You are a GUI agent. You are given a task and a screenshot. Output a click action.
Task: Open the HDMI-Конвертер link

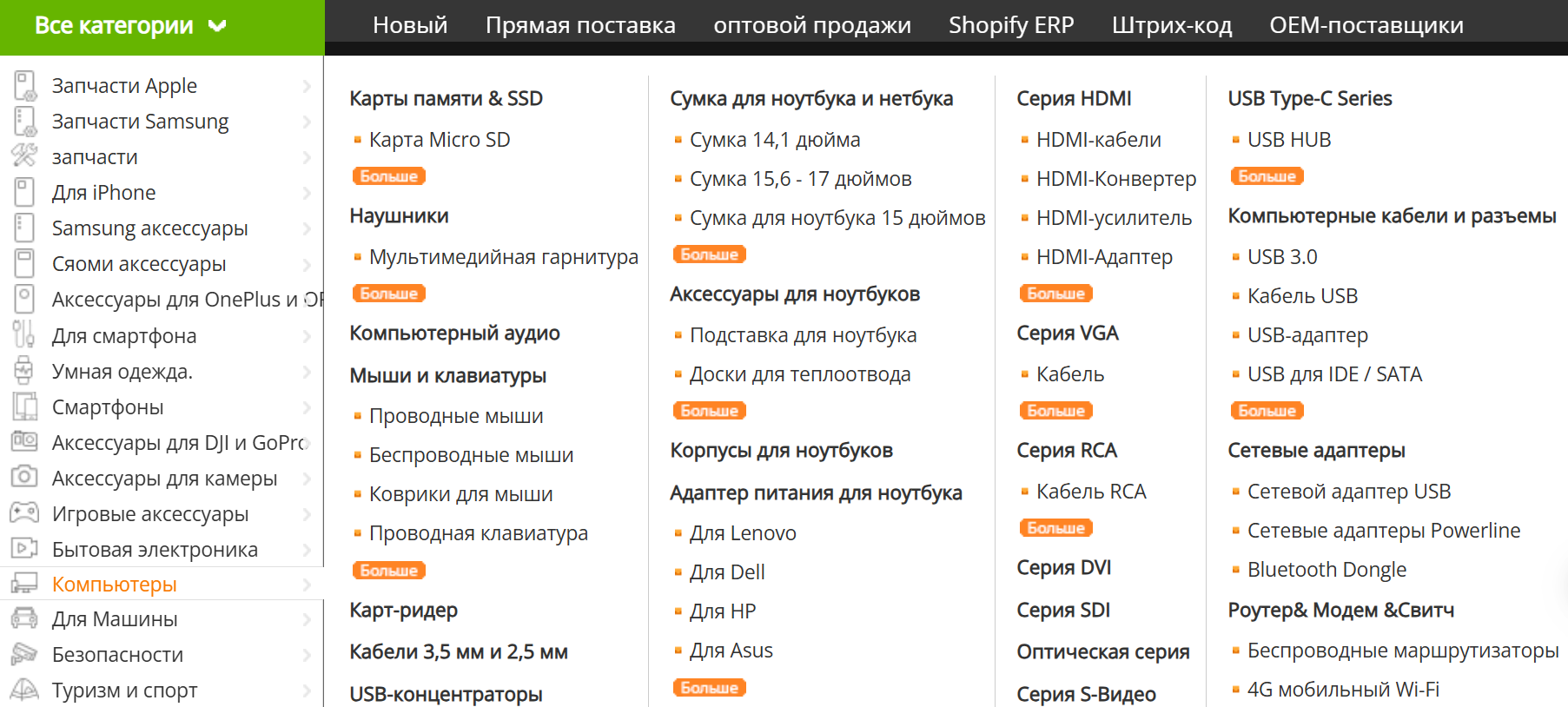point(1116,179)
